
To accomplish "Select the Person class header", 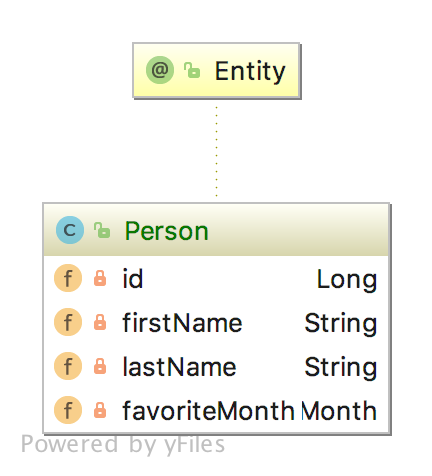I will tap(216, 230).
